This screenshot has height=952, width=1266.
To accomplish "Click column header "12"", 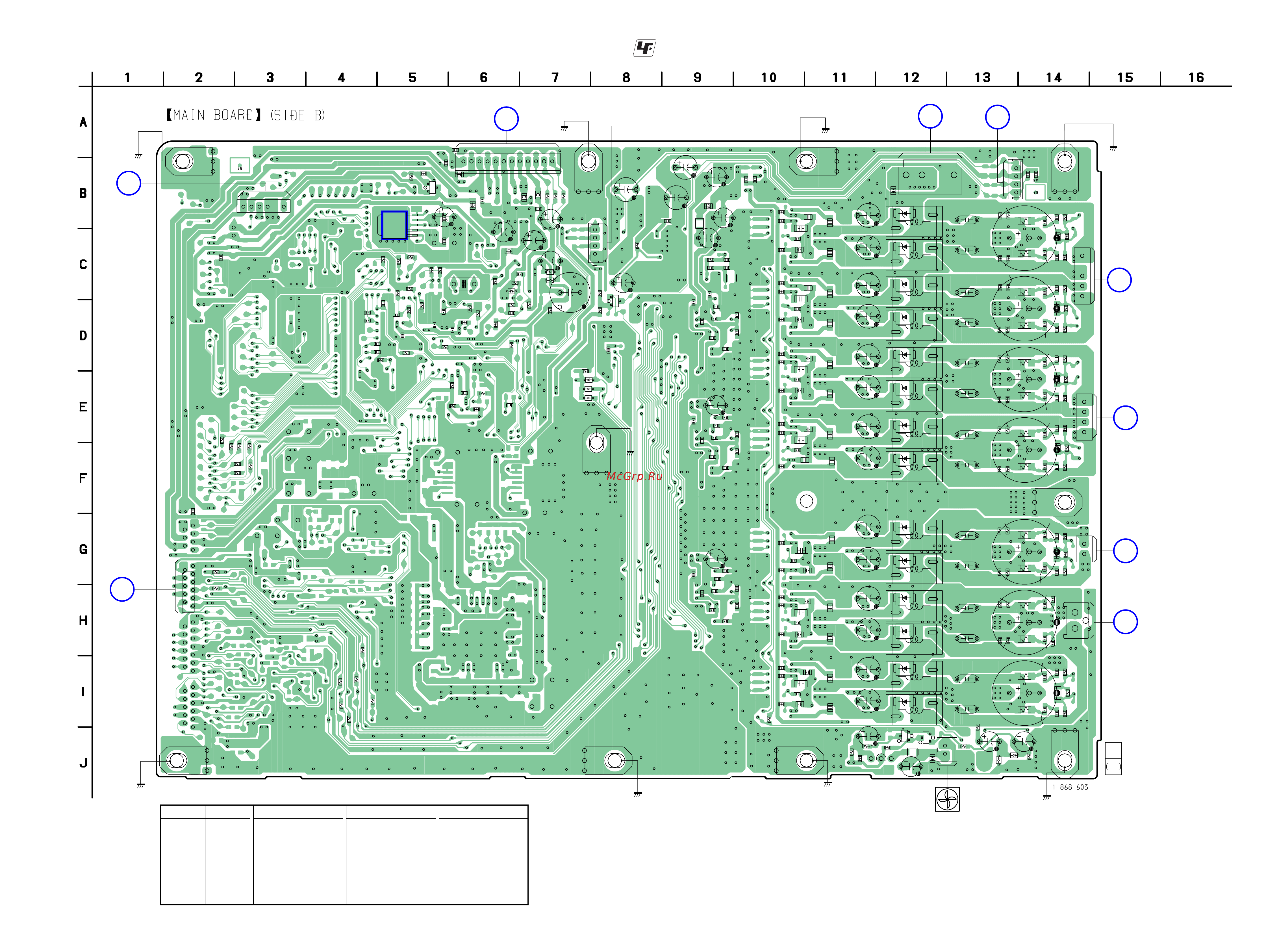I will click(911, 77).
